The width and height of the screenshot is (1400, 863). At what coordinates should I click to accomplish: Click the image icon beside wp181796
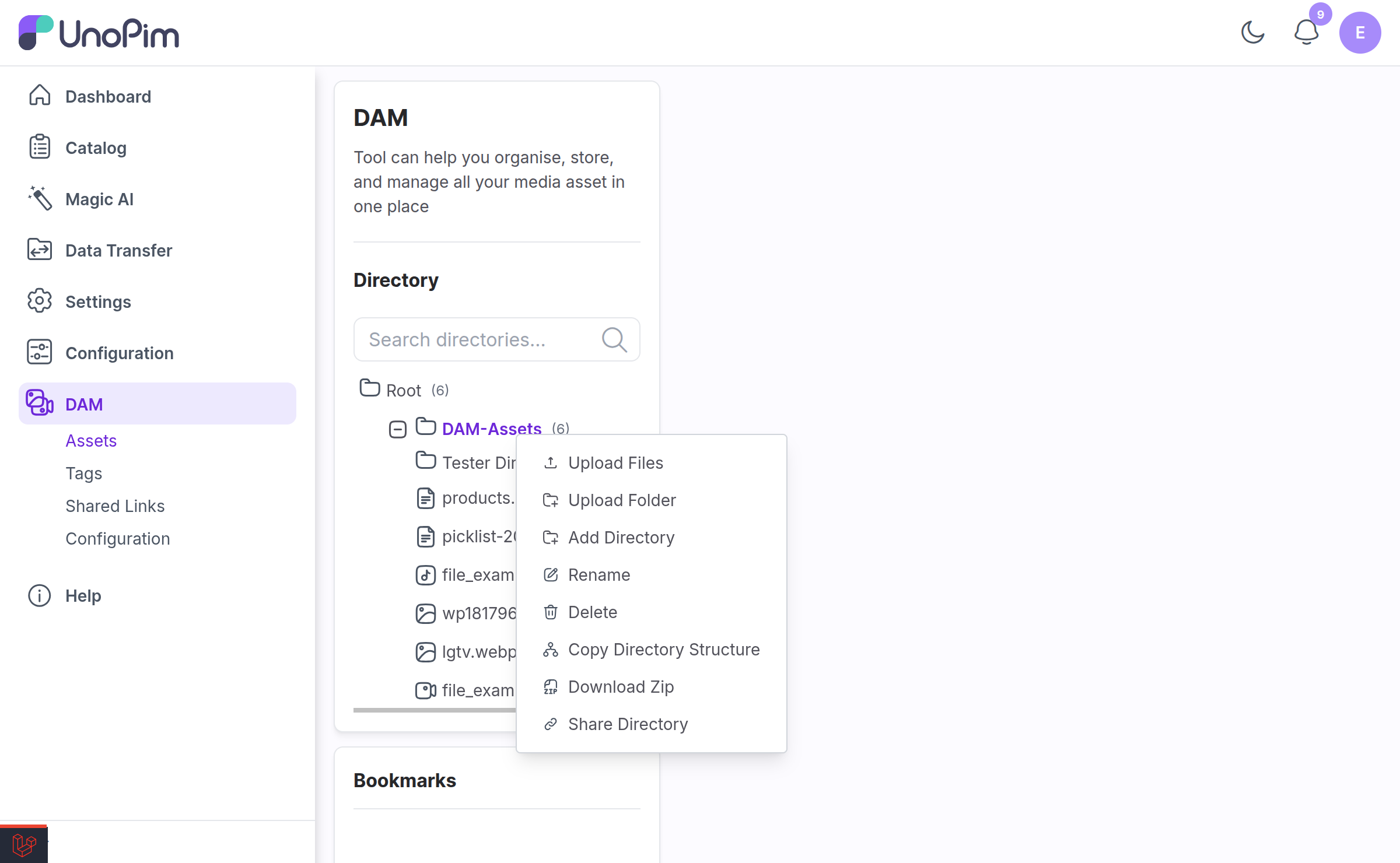pos(426,614)
